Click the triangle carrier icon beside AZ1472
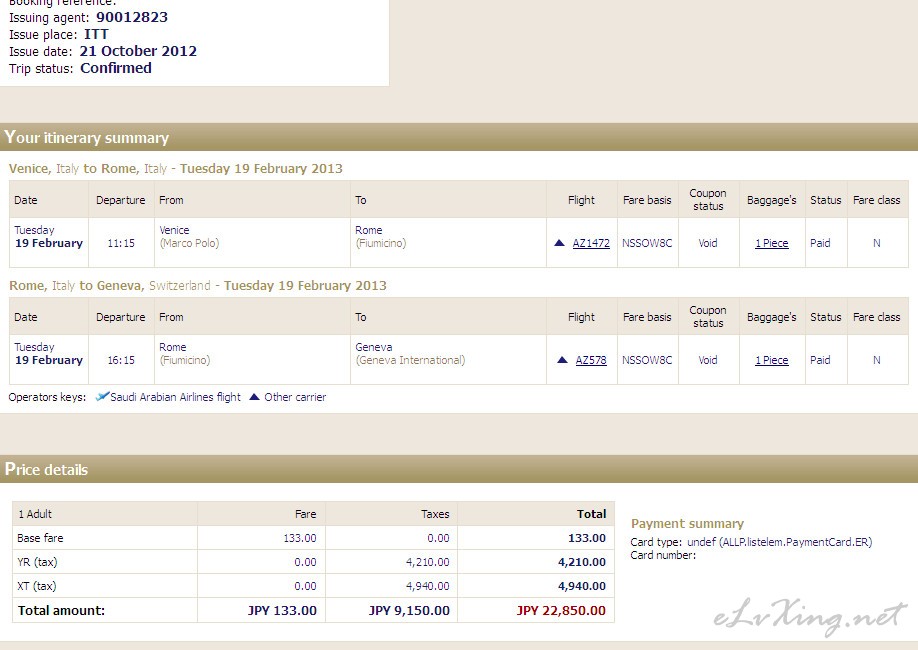The width and height of the screenshot is (918, 650). [x=559, y=242]
